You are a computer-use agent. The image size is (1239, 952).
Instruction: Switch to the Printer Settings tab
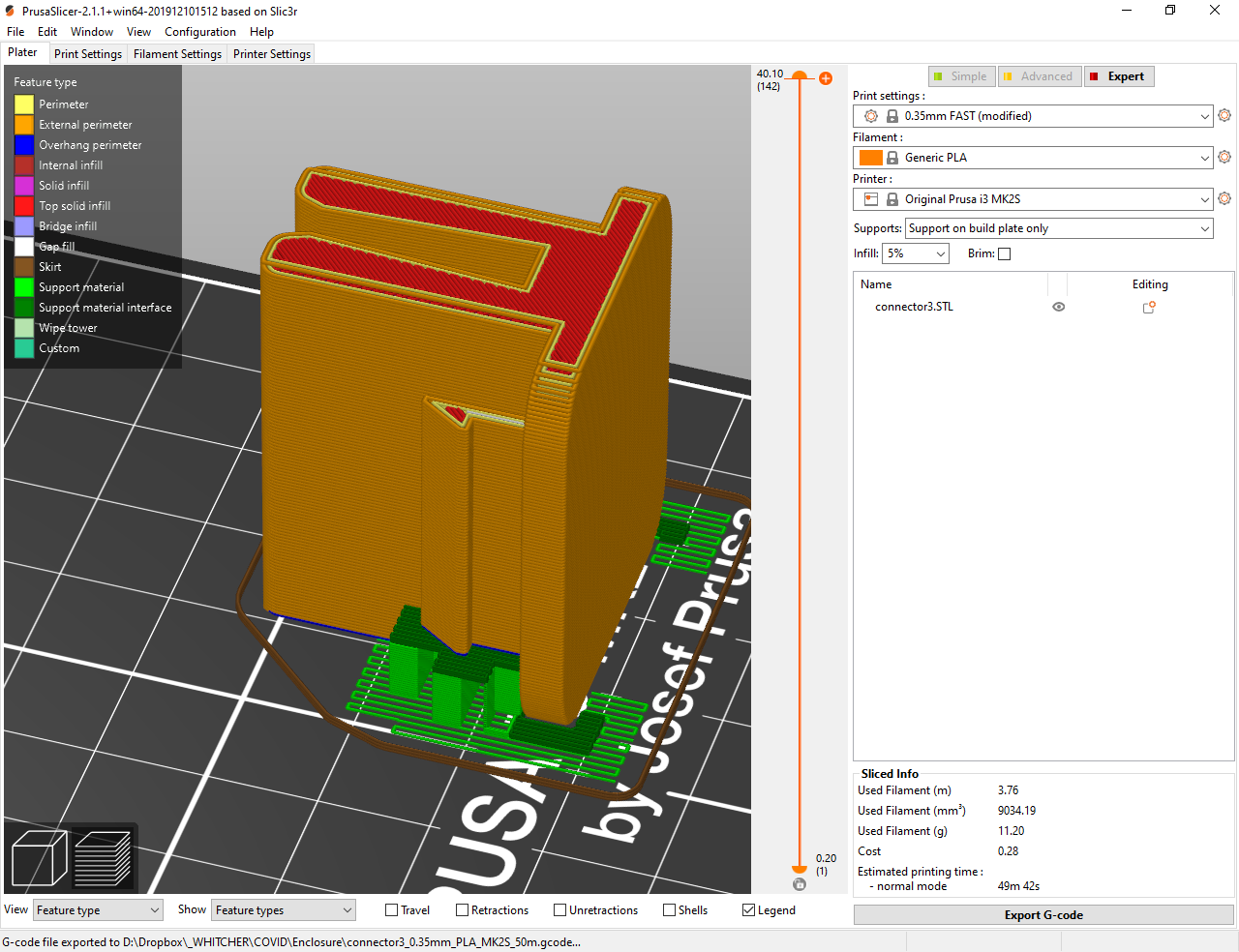pyautogui.click(x=272, y=54)
